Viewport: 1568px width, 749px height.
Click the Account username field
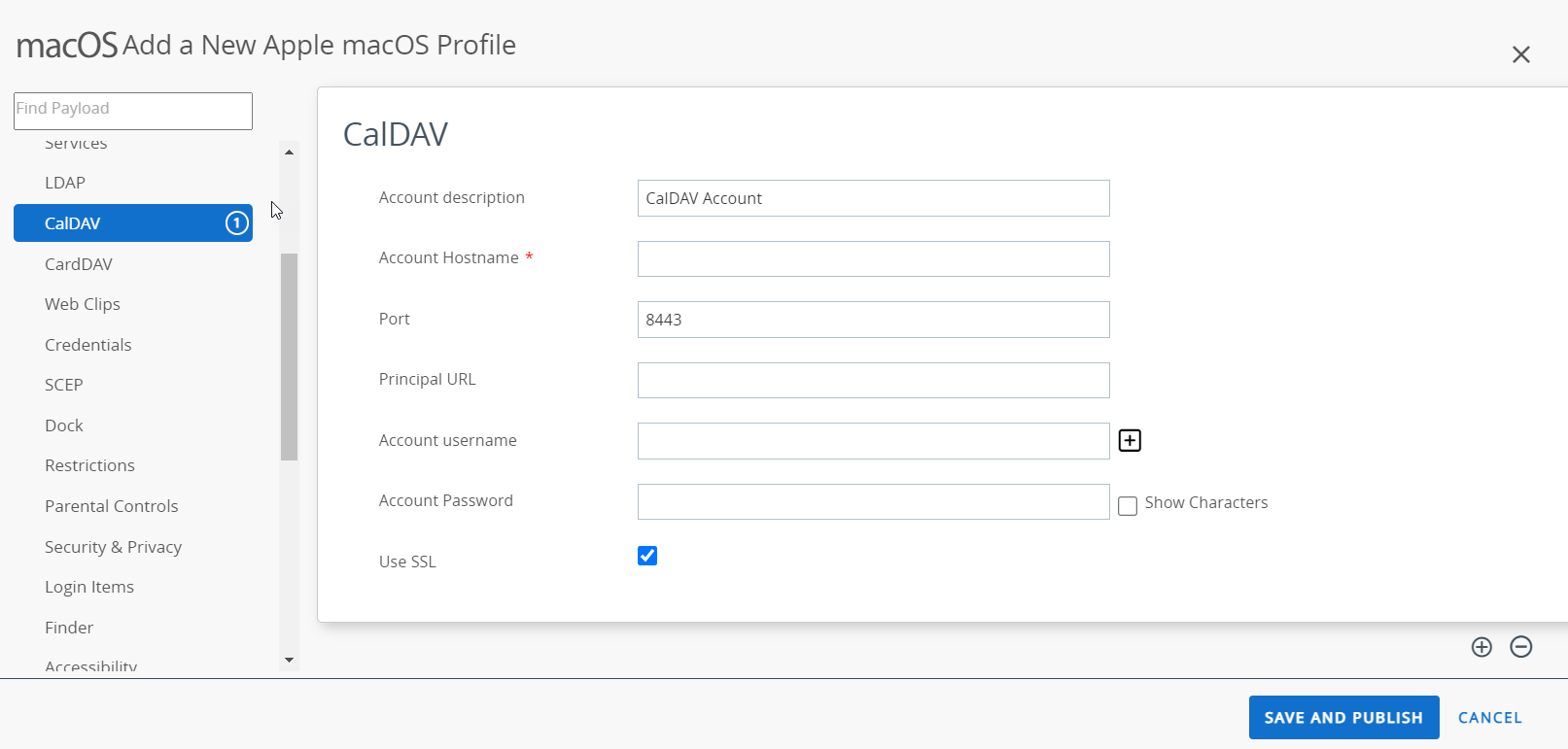[x=873, y=441]
